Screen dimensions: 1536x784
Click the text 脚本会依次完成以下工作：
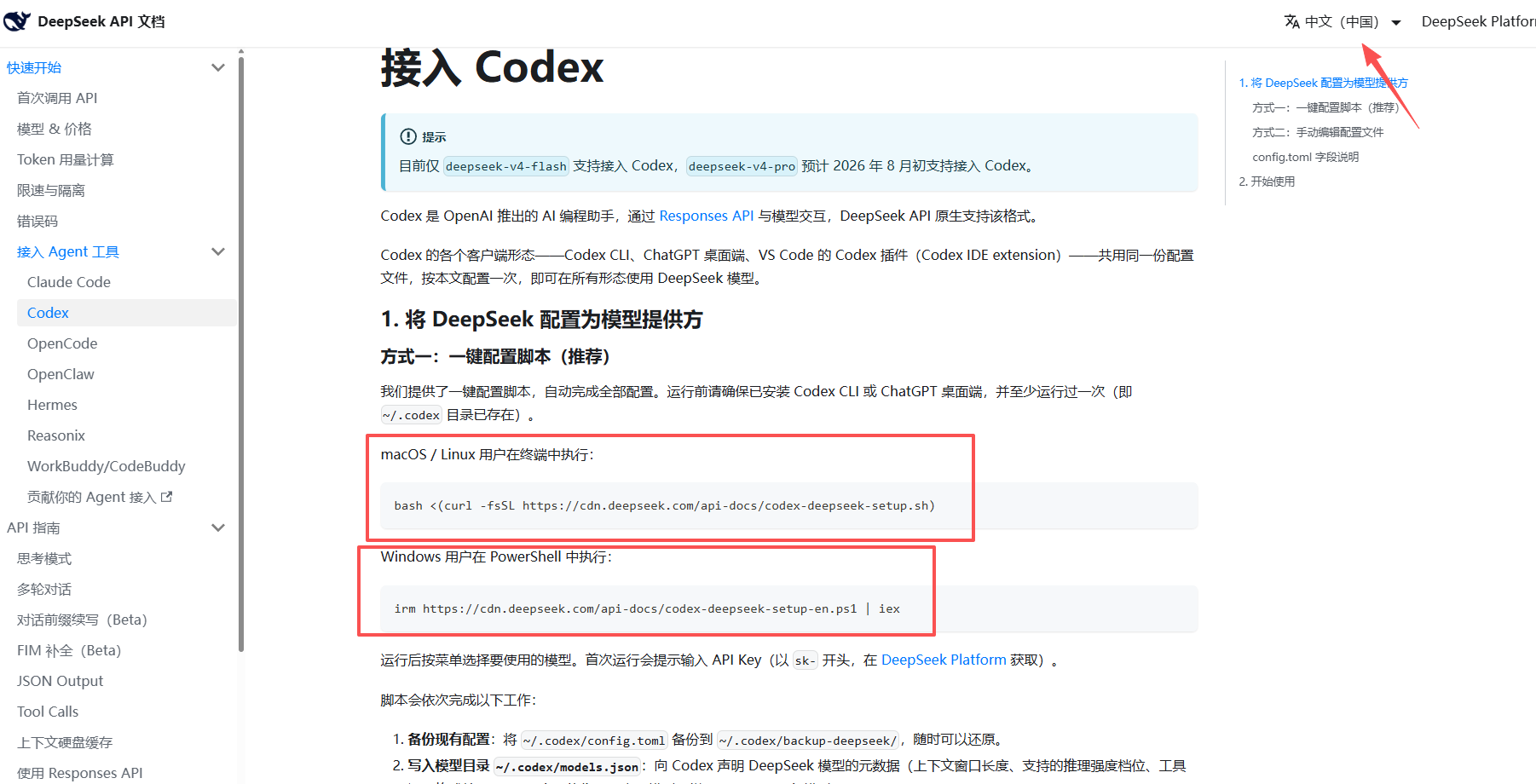click(x=459, y=700)
